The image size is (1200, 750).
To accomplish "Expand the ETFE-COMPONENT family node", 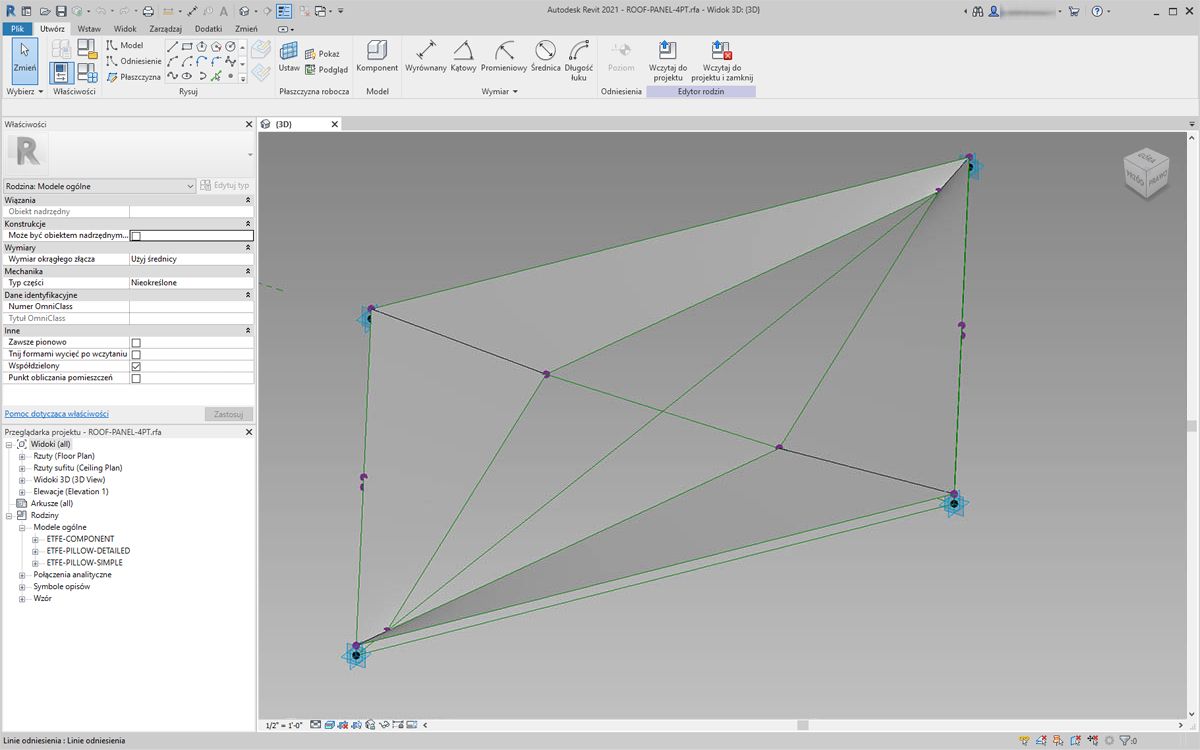I will [36, 539].
